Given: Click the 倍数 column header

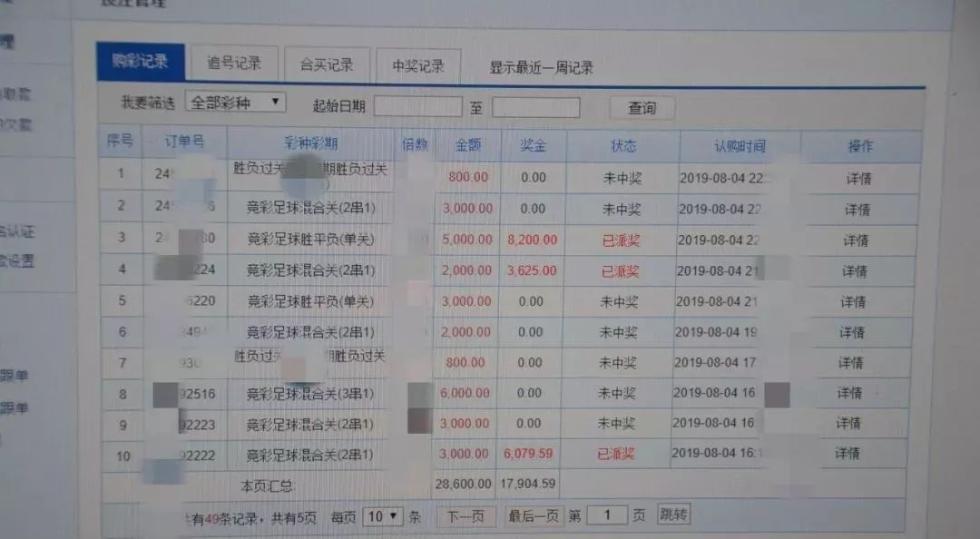Looking at the screenshot, I should click(415, 145).
